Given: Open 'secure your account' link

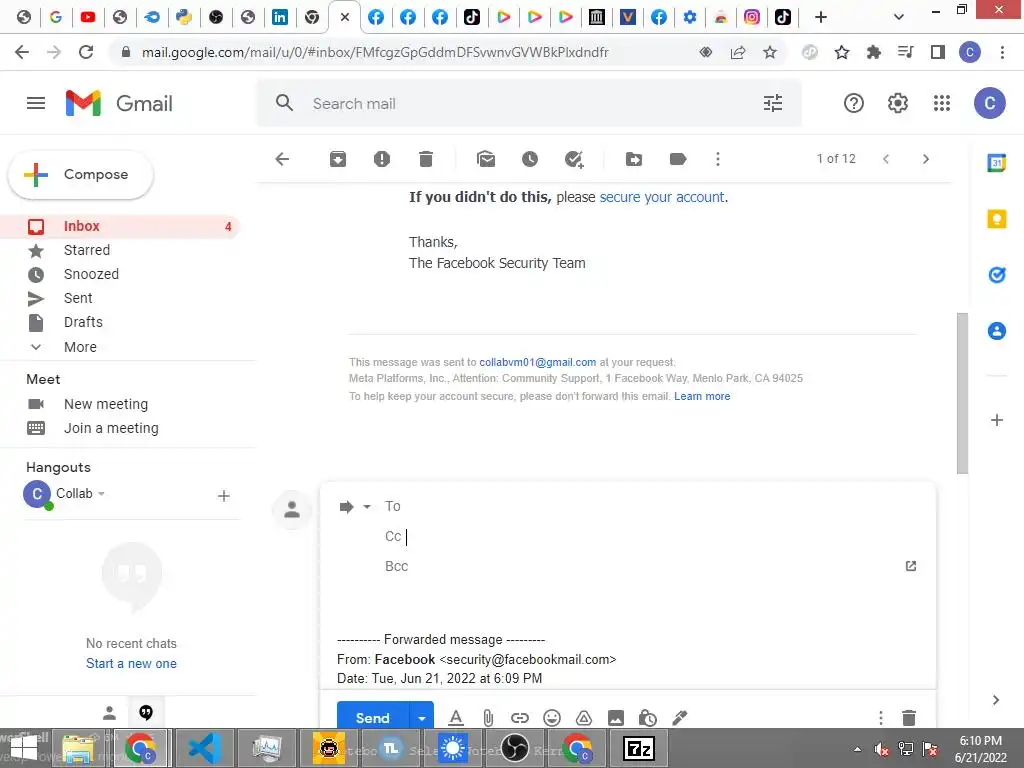Looking at the screenshot, I should (x=662, y=197).
